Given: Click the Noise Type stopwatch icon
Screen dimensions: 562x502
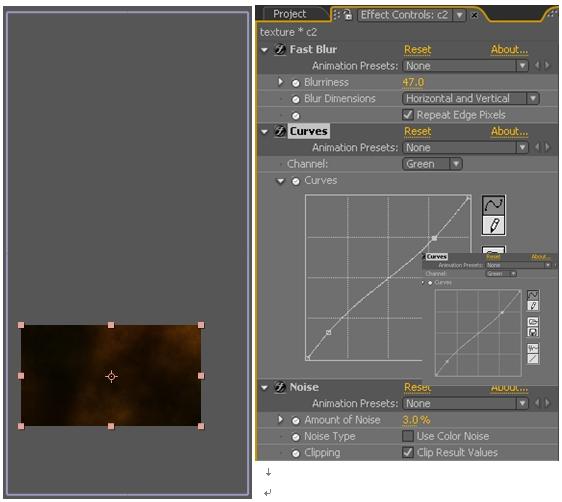Looking at the screenshot, I should click(x=295, y=437).
